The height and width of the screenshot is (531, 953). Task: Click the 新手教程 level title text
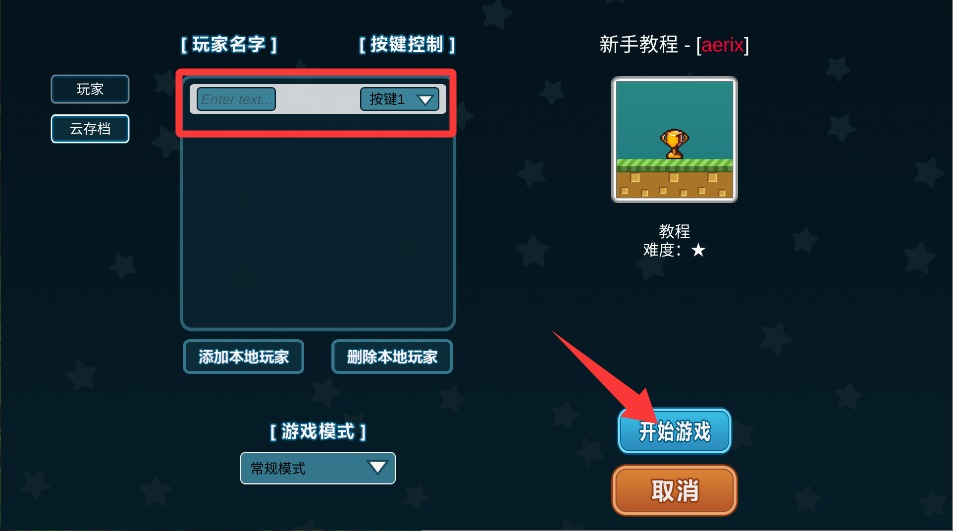[638, 44]
